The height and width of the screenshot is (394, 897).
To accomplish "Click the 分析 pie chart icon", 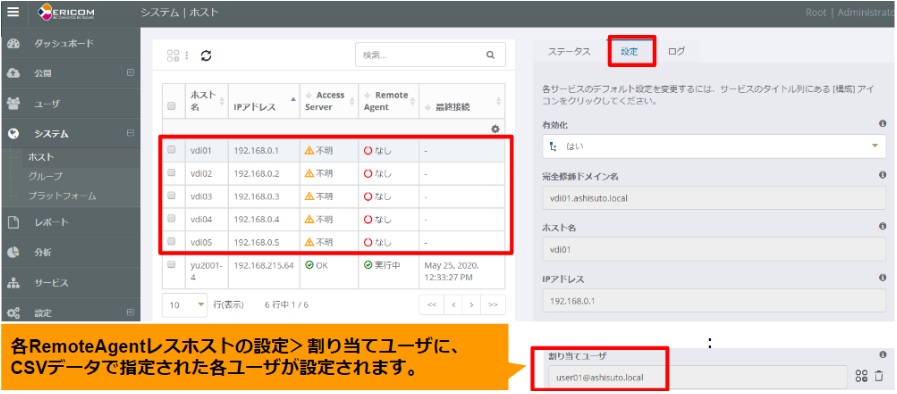I will 14,252.
